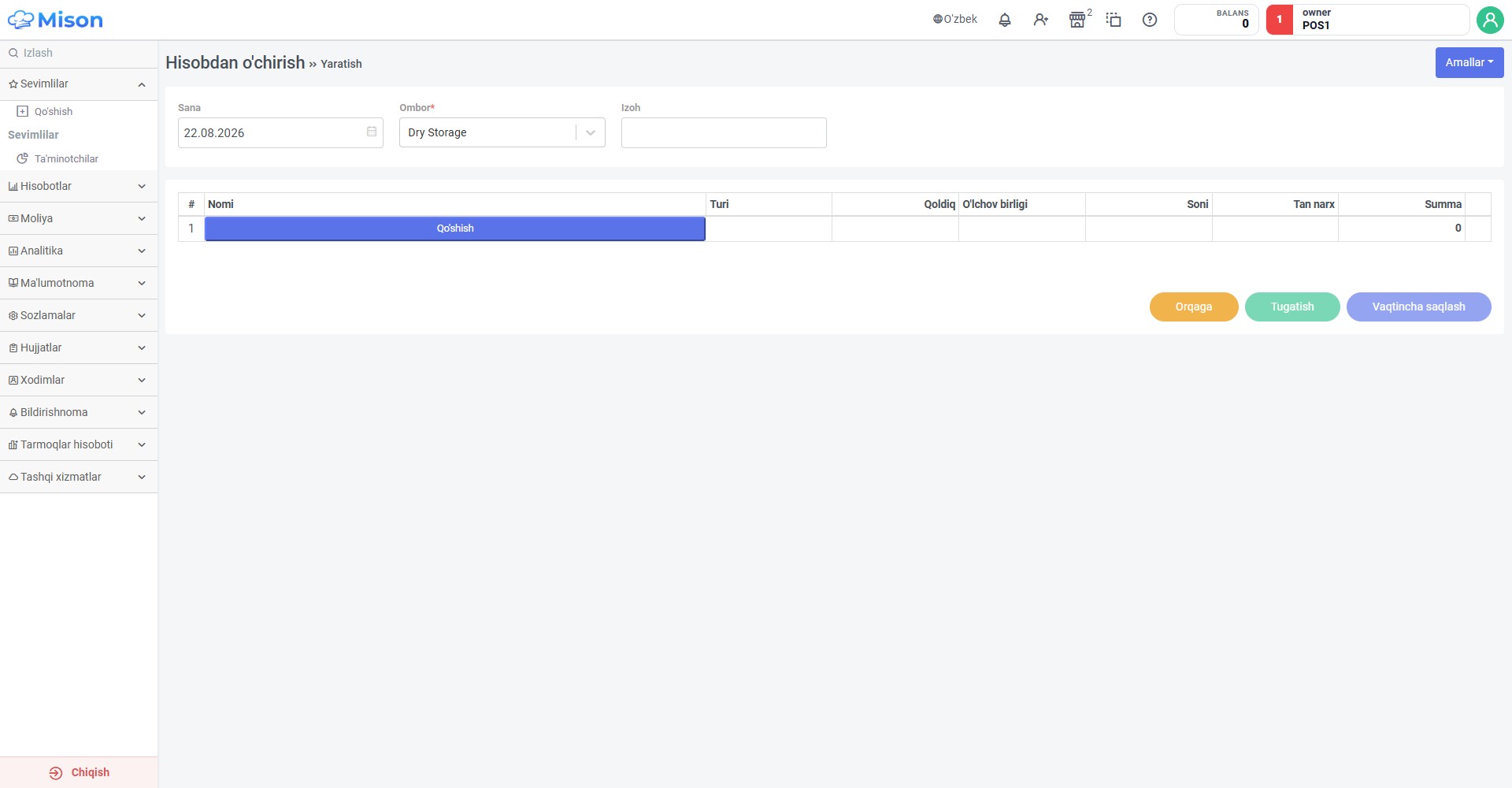Viewport: 1512px width, 788px height.
Task: Expand the Hisobotlar menu
Action: click(79, 187)
